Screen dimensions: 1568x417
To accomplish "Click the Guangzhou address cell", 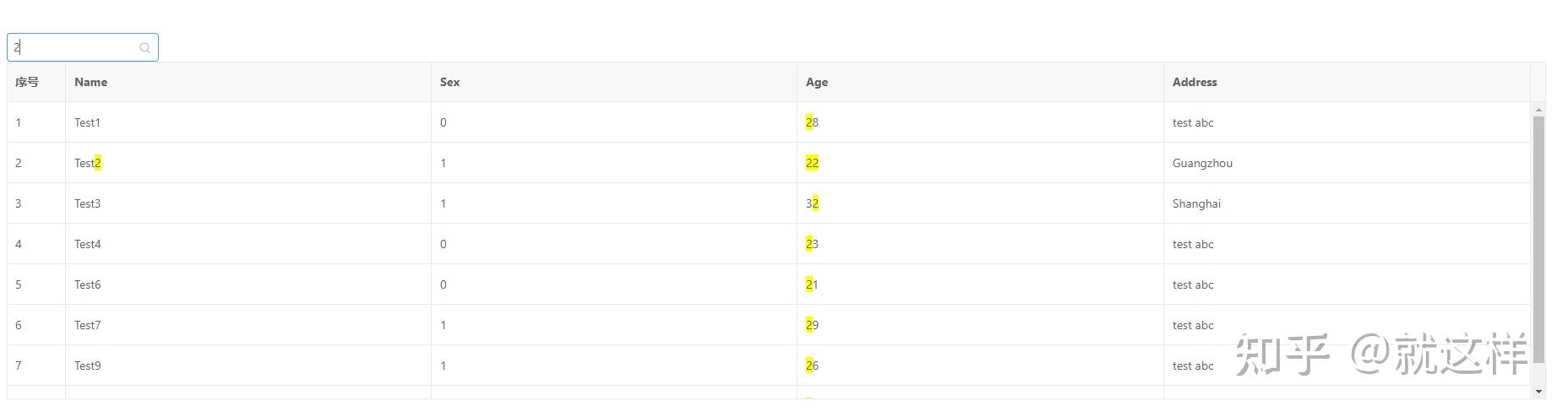I will (1201, 163).
